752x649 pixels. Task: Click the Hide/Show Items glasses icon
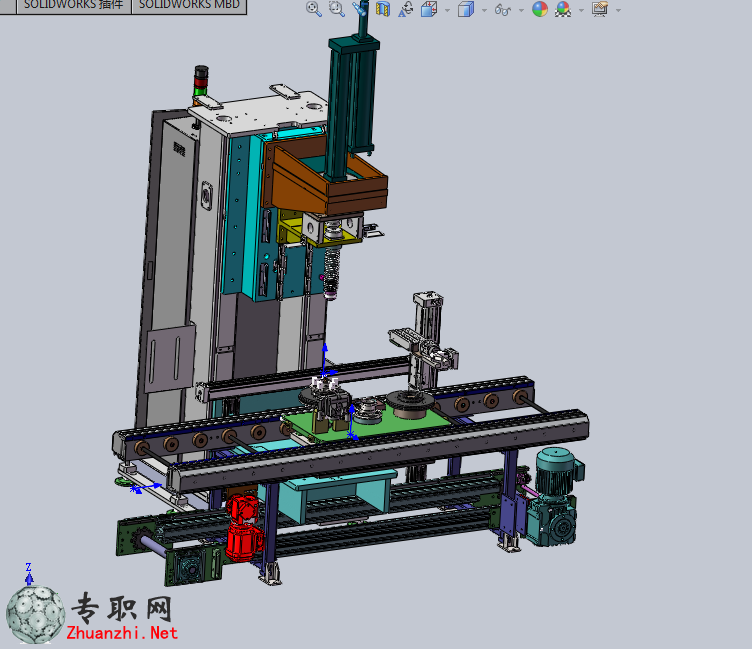pyautogui.click(x=503, y=10)
